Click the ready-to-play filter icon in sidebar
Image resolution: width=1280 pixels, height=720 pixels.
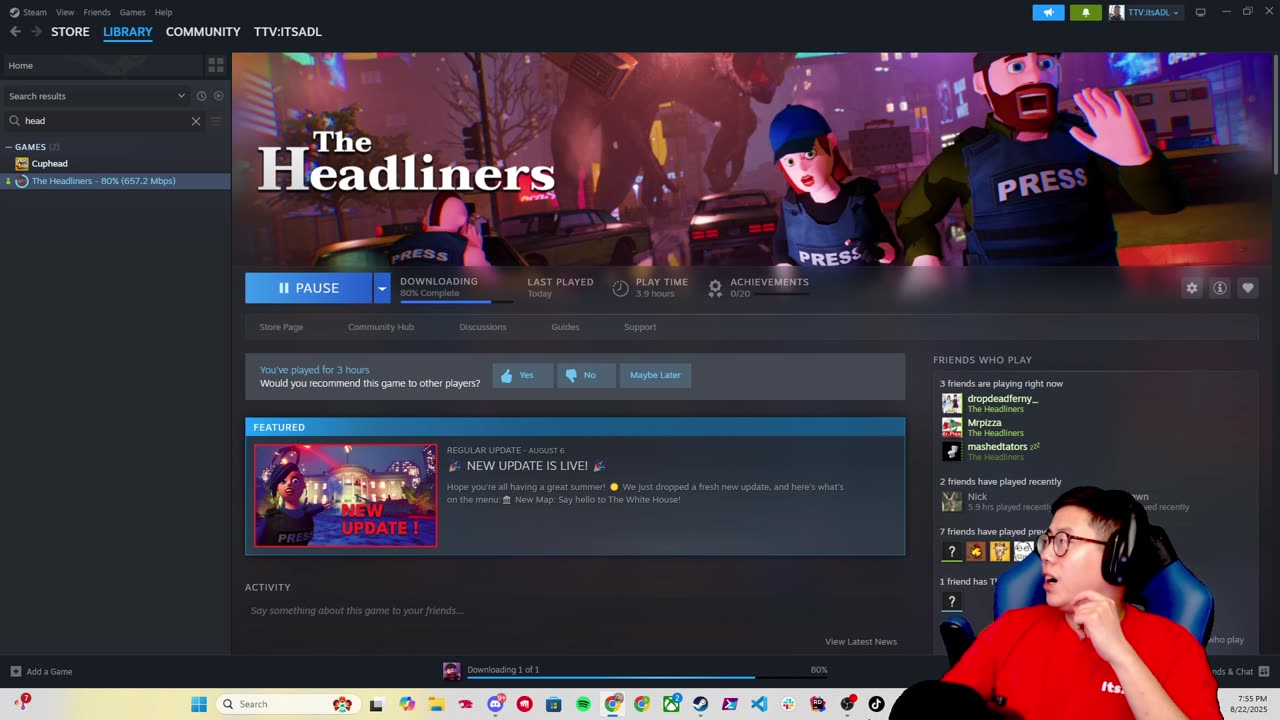(x=218, y=96)
